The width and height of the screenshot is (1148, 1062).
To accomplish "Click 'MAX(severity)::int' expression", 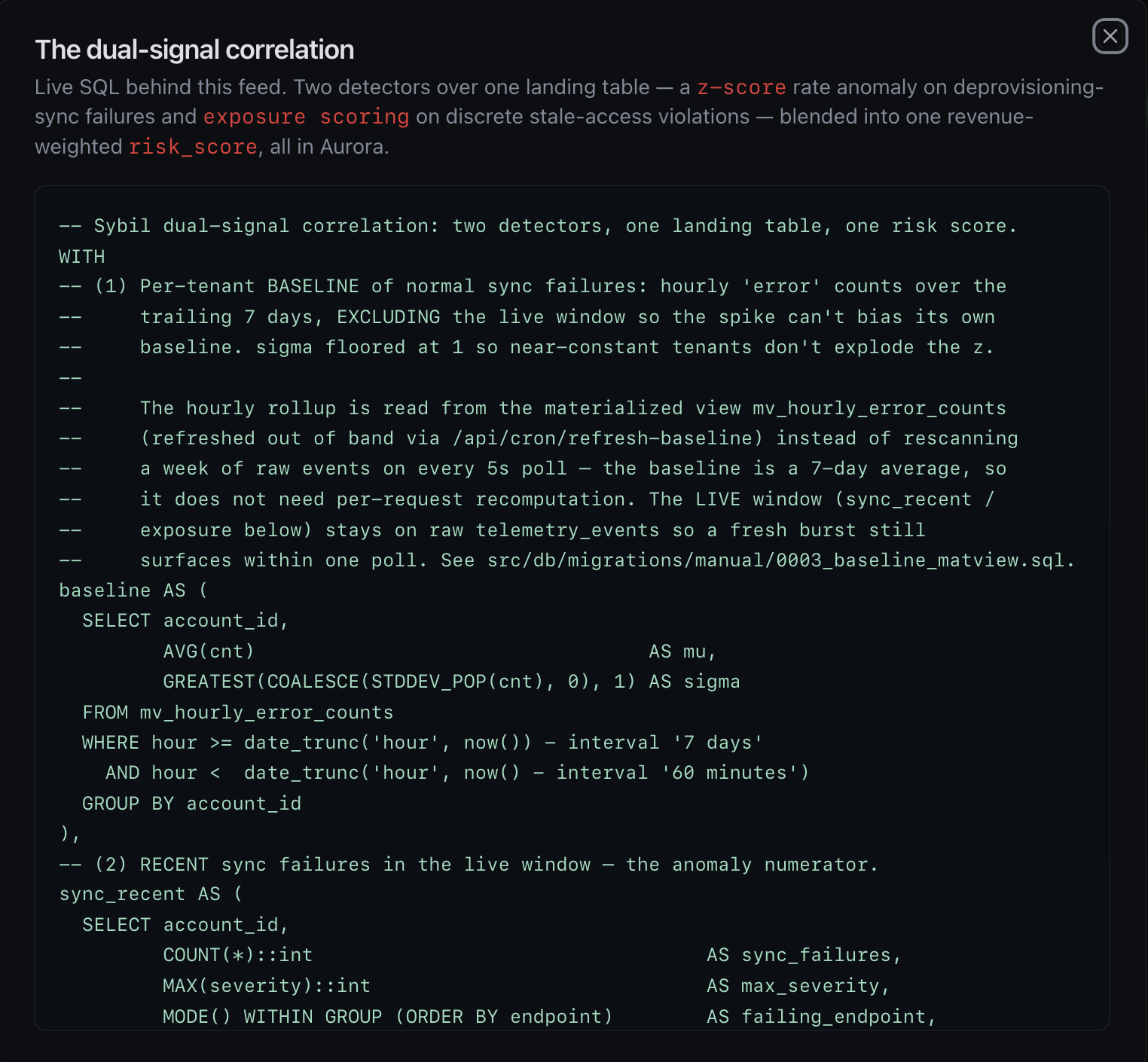I will point(267,986).
